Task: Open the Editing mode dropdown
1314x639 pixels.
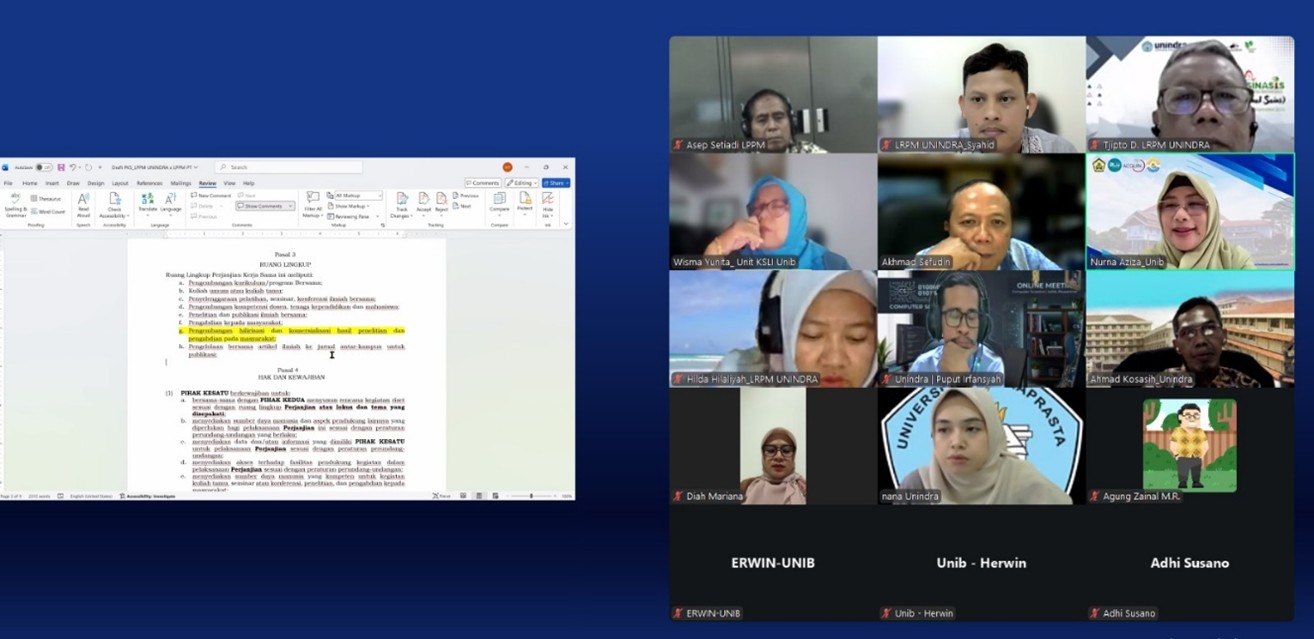Action: [x=522, y=183]
